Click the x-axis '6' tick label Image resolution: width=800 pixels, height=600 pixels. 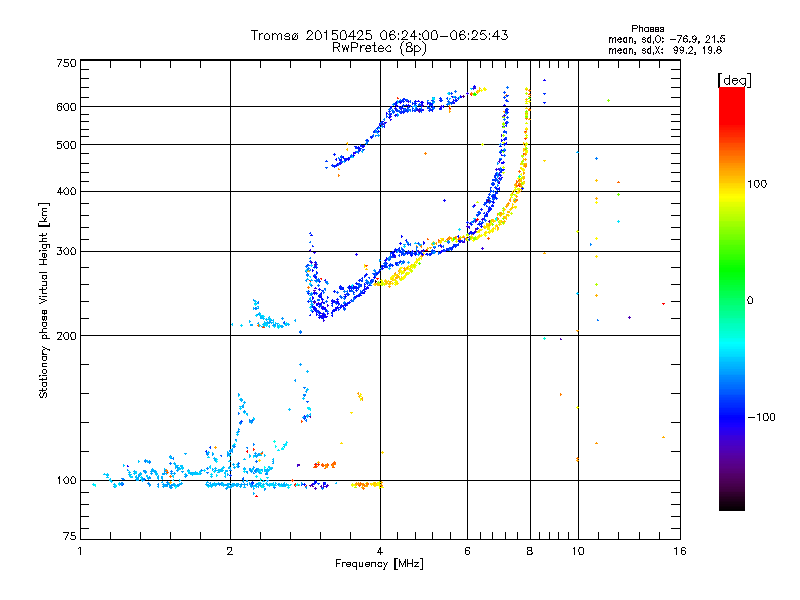coord(467,551)
